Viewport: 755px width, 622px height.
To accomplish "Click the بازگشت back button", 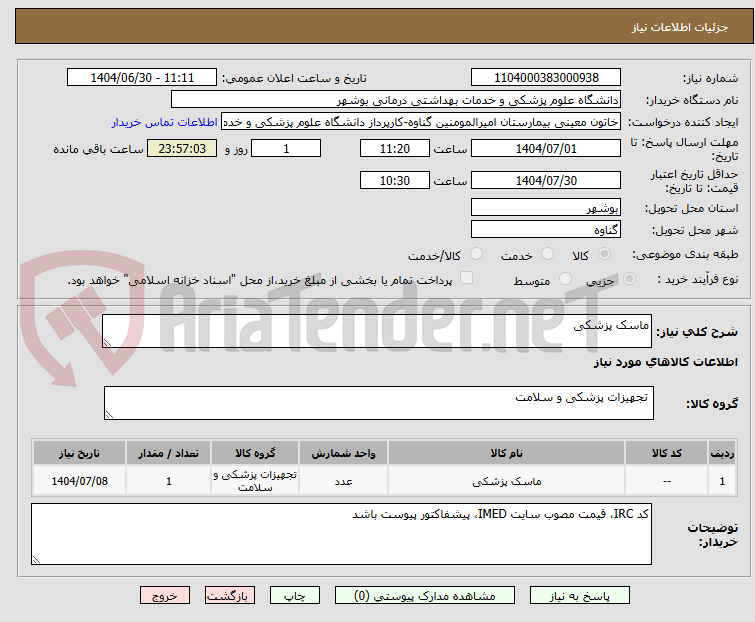I will [230, 596].
